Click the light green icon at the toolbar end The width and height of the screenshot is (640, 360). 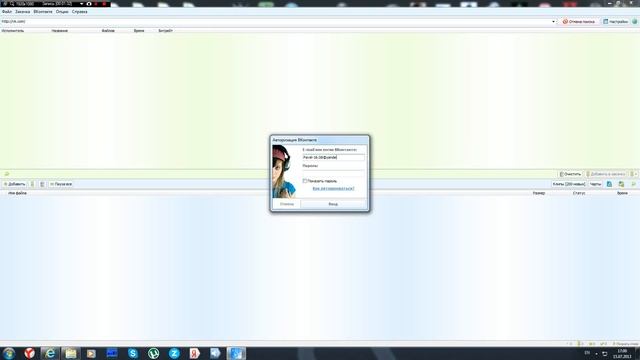click(633, 184)
